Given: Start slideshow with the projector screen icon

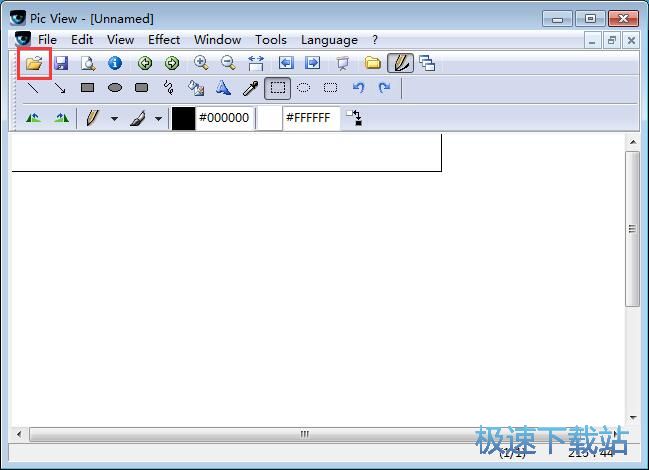Looking at the screenshot, I should pyautogui.click(x=343, y=63).
